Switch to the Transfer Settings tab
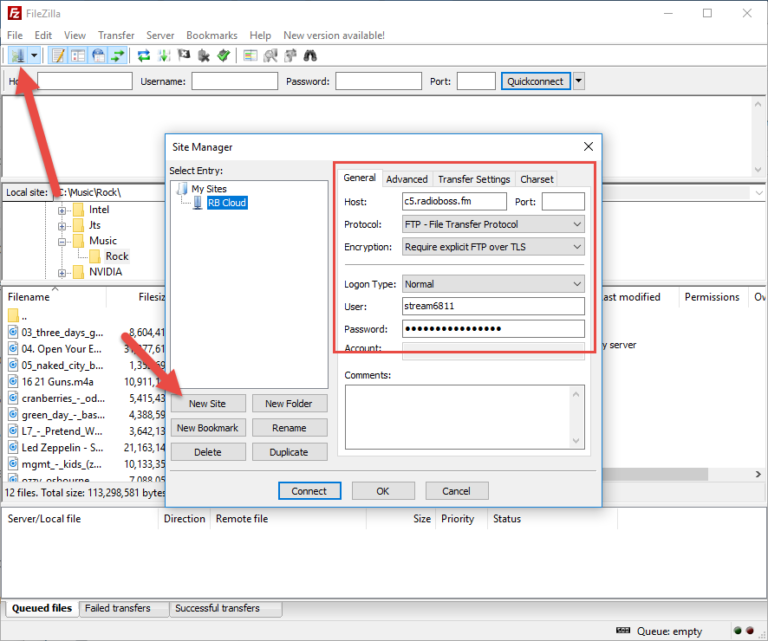 [x=474, y=179]
